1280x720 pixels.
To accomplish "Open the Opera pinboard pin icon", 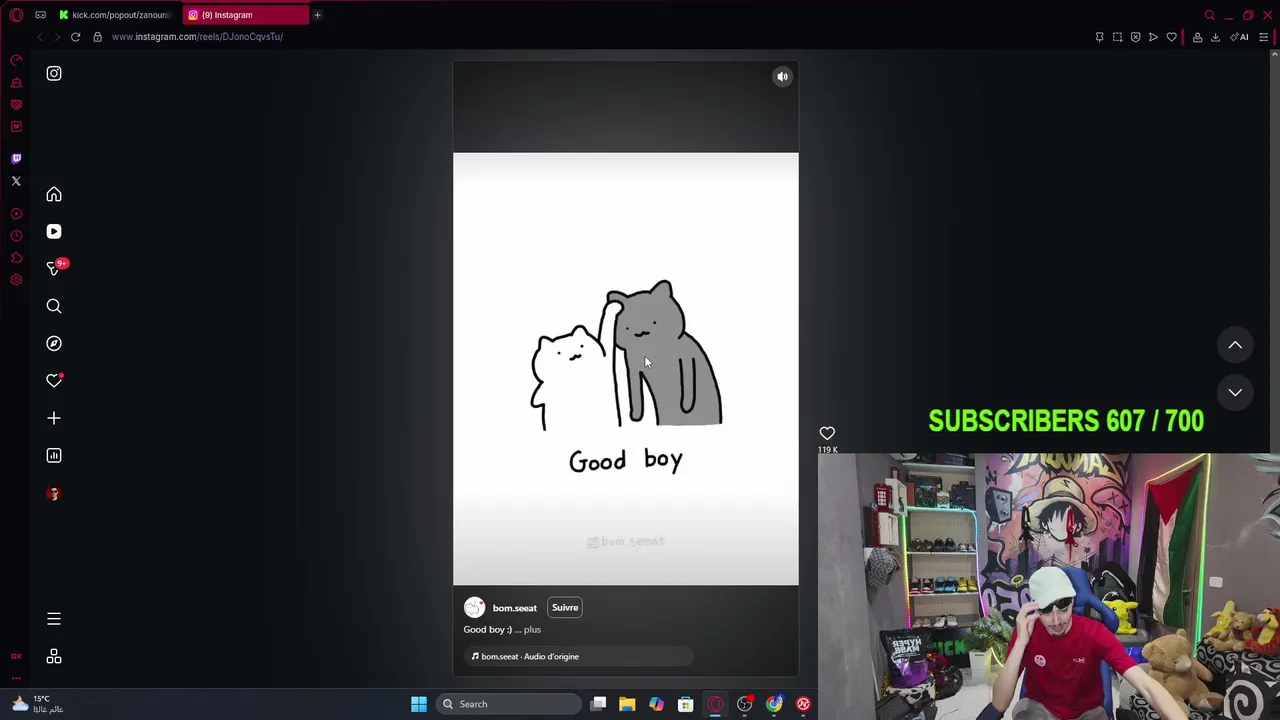I will click(x=1099, y=37).
